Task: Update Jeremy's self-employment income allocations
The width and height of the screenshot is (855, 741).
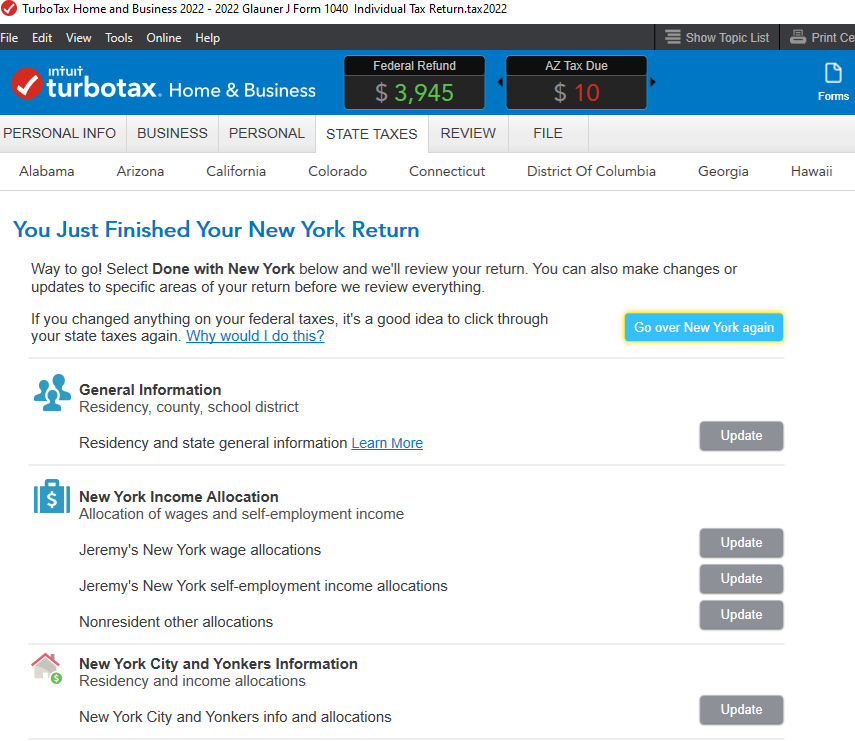Action: 742,579
